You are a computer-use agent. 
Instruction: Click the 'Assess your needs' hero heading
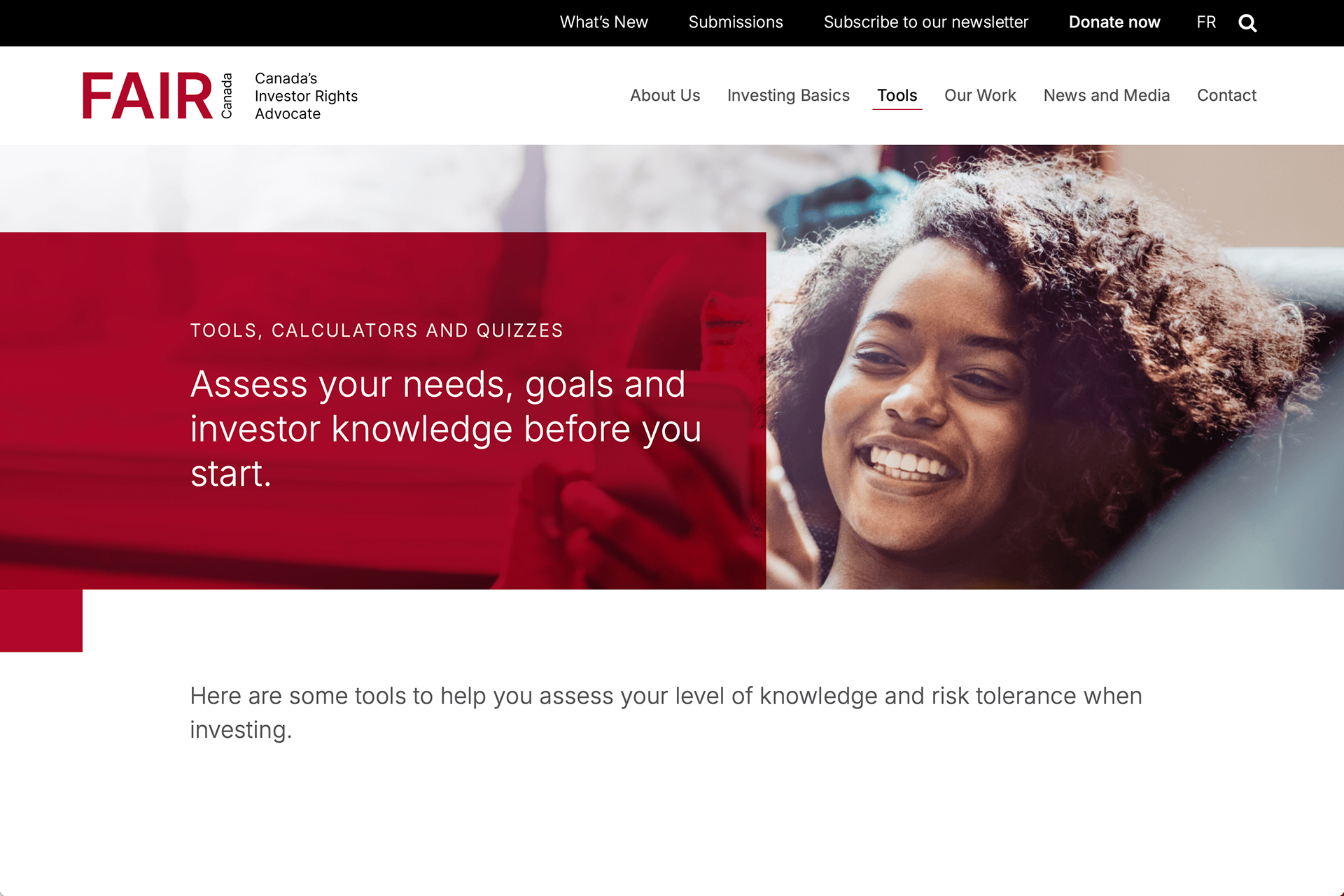tap(445, 428)
